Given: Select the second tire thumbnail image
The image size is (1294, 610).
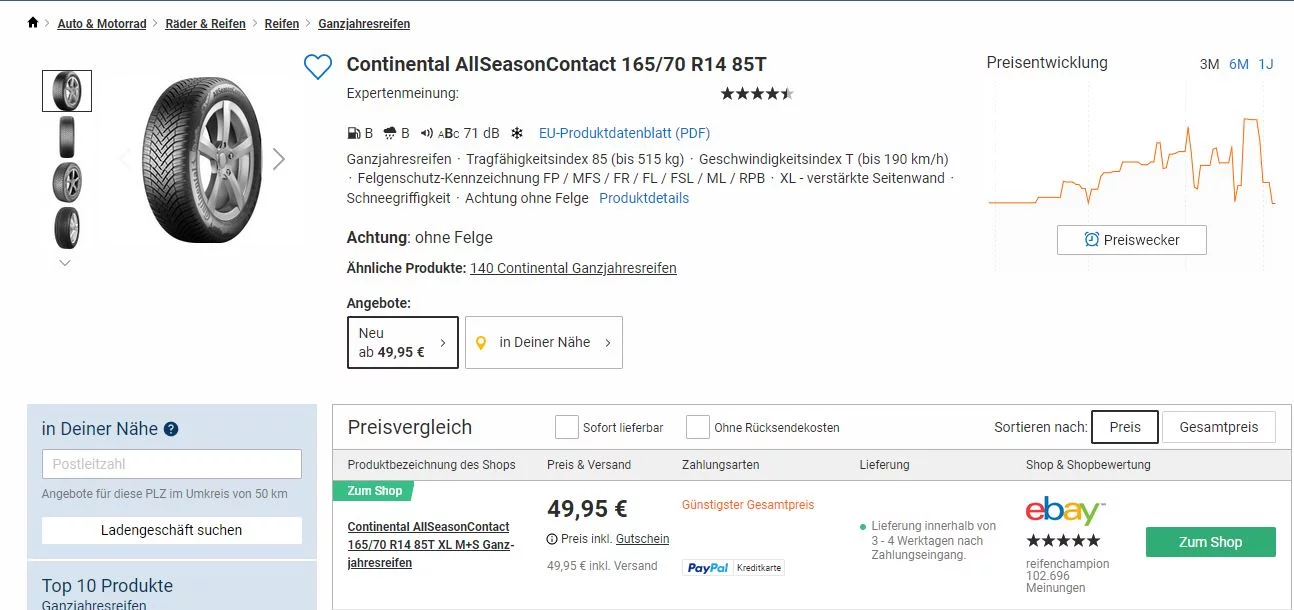Looking at the screenshot, I should click(67, 137).
